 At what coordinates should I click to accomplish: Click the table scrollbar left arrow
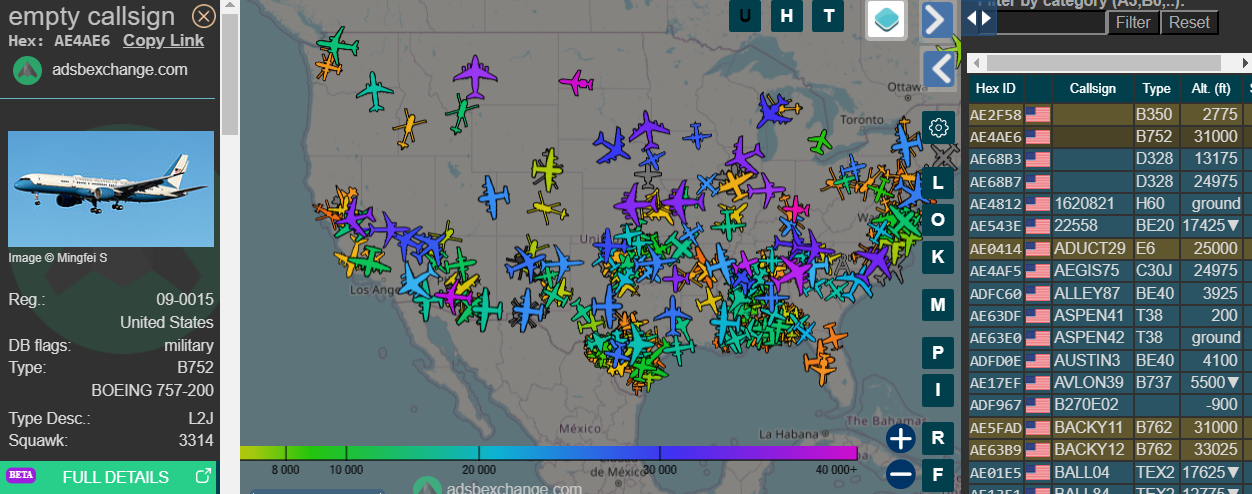976,62
